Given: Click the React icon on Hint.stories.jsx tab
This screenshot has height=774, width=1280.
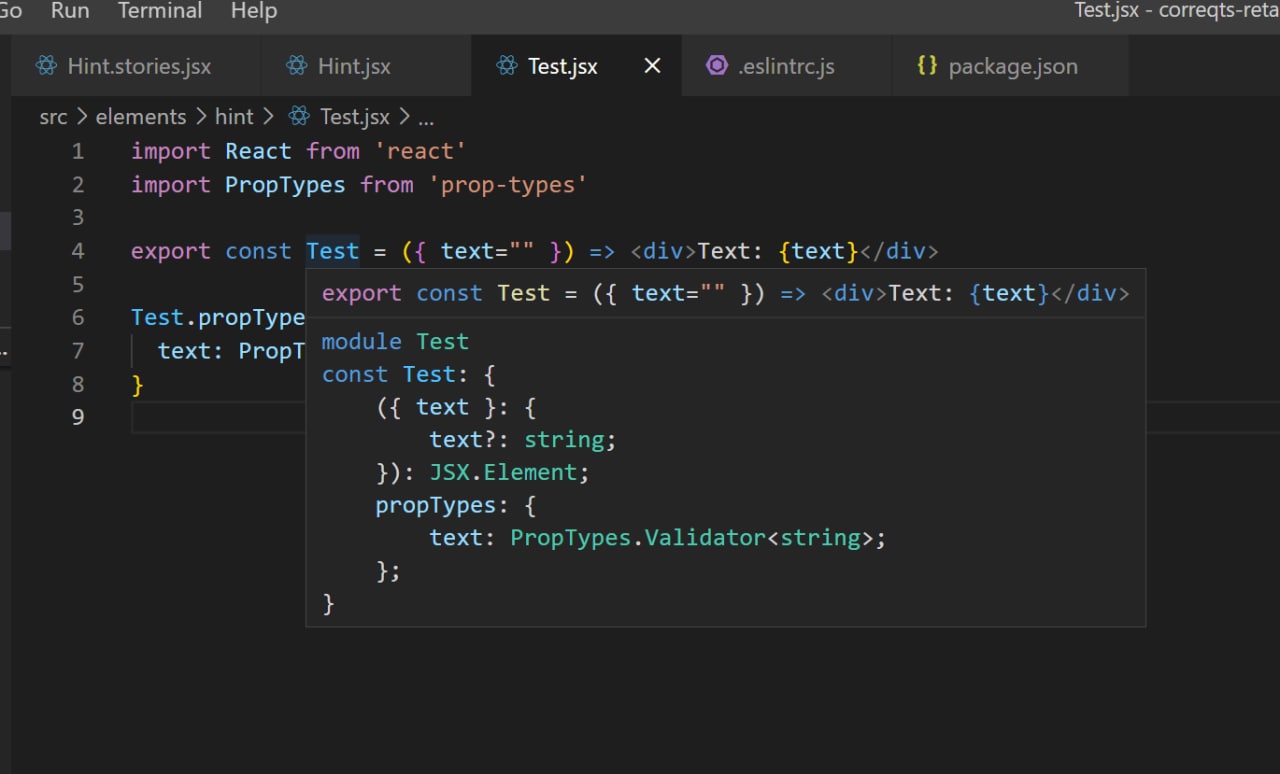Looking at the screenshot, I should click(x=46, y=66).
